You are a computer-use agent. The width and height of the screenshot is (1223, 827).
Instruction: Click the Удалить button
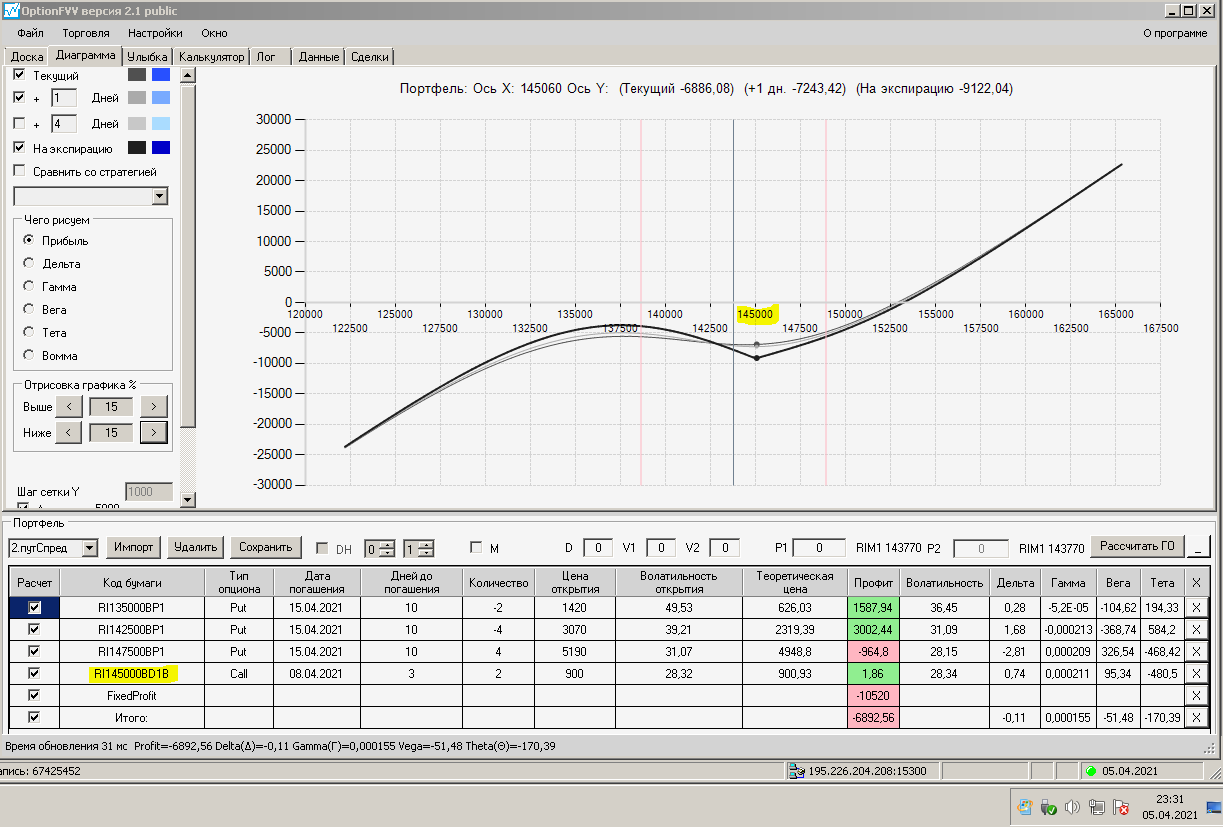point(195,547)
